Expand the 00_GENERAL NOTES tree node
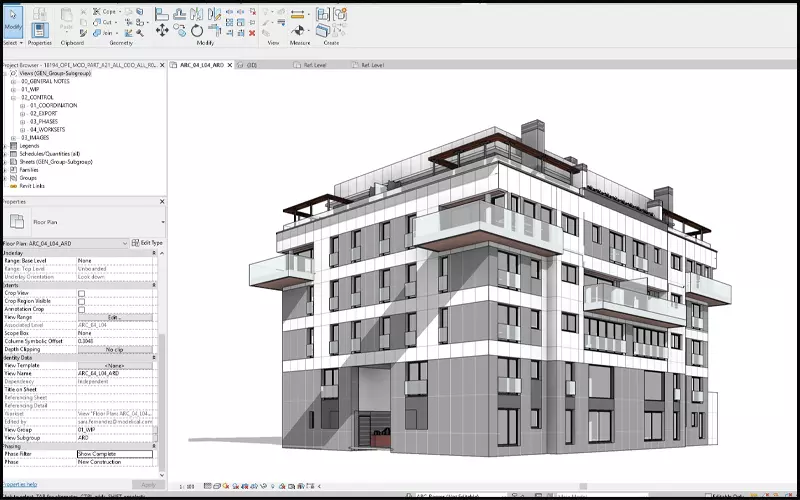 click(x=13, y=82)
